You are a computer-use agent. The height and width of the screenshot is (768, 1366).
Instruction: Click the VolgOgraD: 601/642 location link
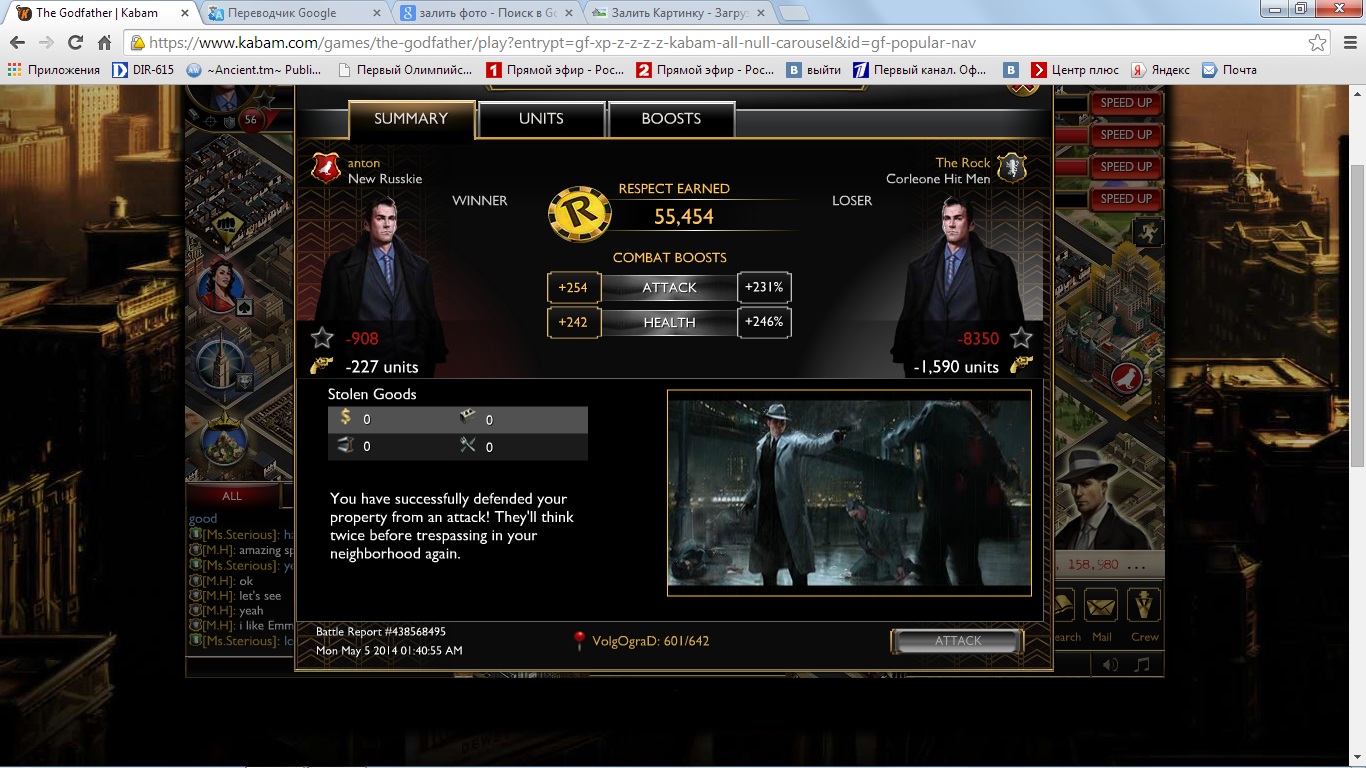pos(651,641)
